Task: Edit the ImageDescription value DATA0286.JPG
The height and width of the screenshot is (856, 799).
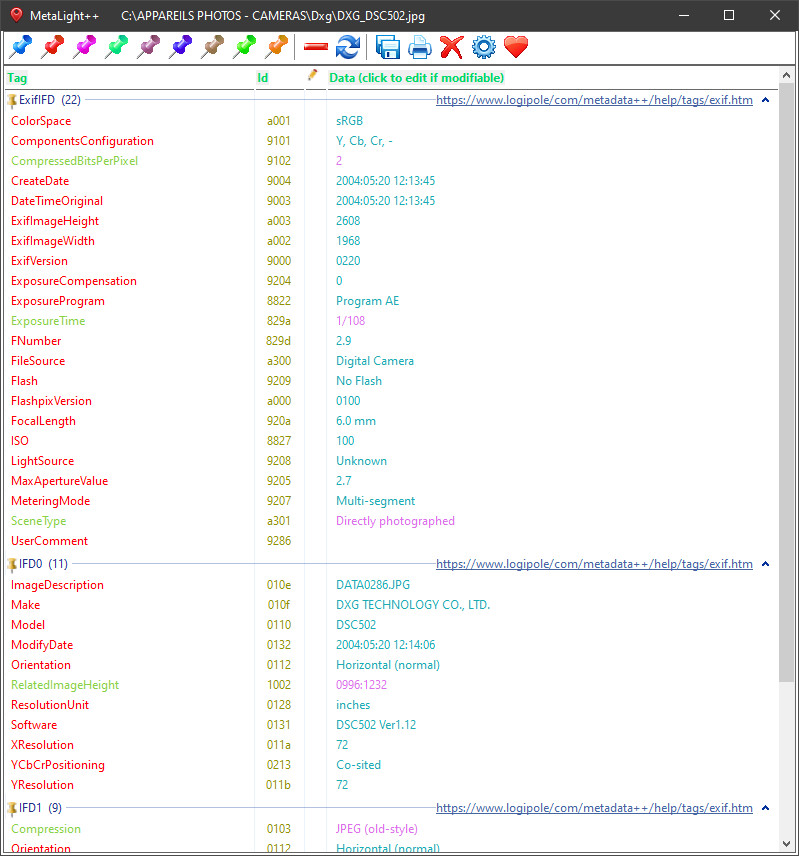Action: 373,585
